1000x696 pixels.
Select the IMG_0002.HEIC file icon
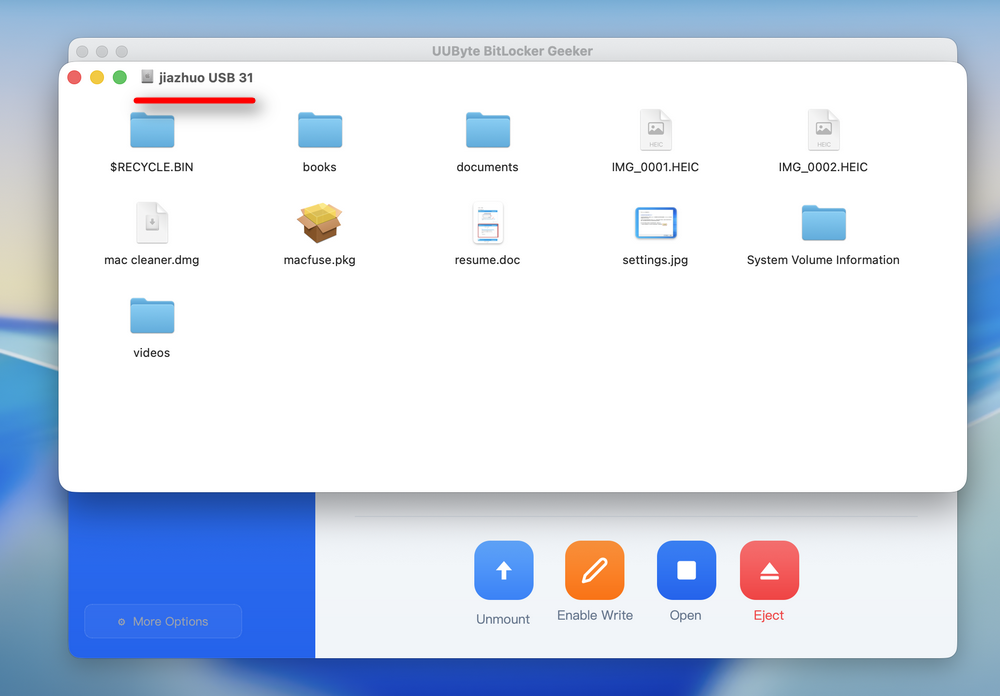coord(823,130)
